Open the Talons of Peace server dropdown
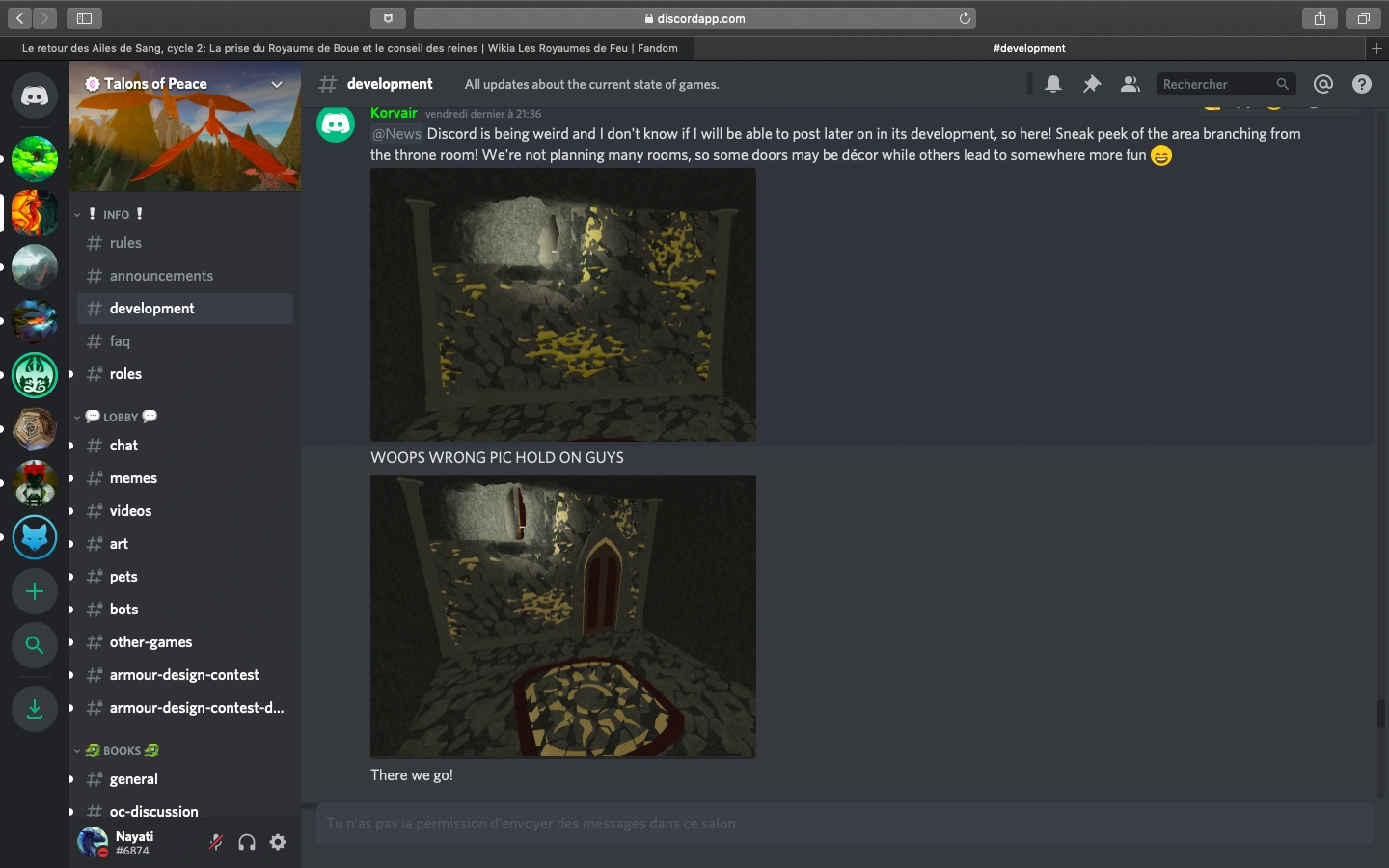The height and width of the screenshot is (868, 1389). click(277, 84)
